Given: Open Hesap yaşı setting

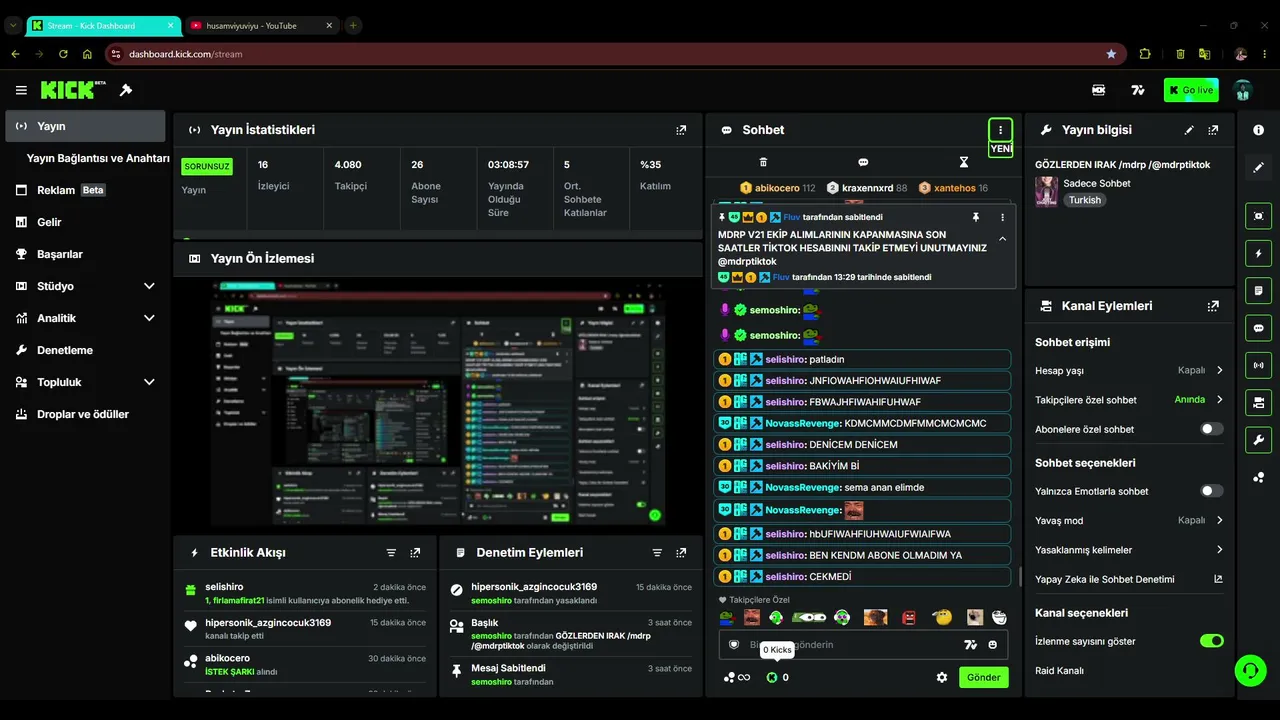Looking at the screenshot, I should (1129, 370).
